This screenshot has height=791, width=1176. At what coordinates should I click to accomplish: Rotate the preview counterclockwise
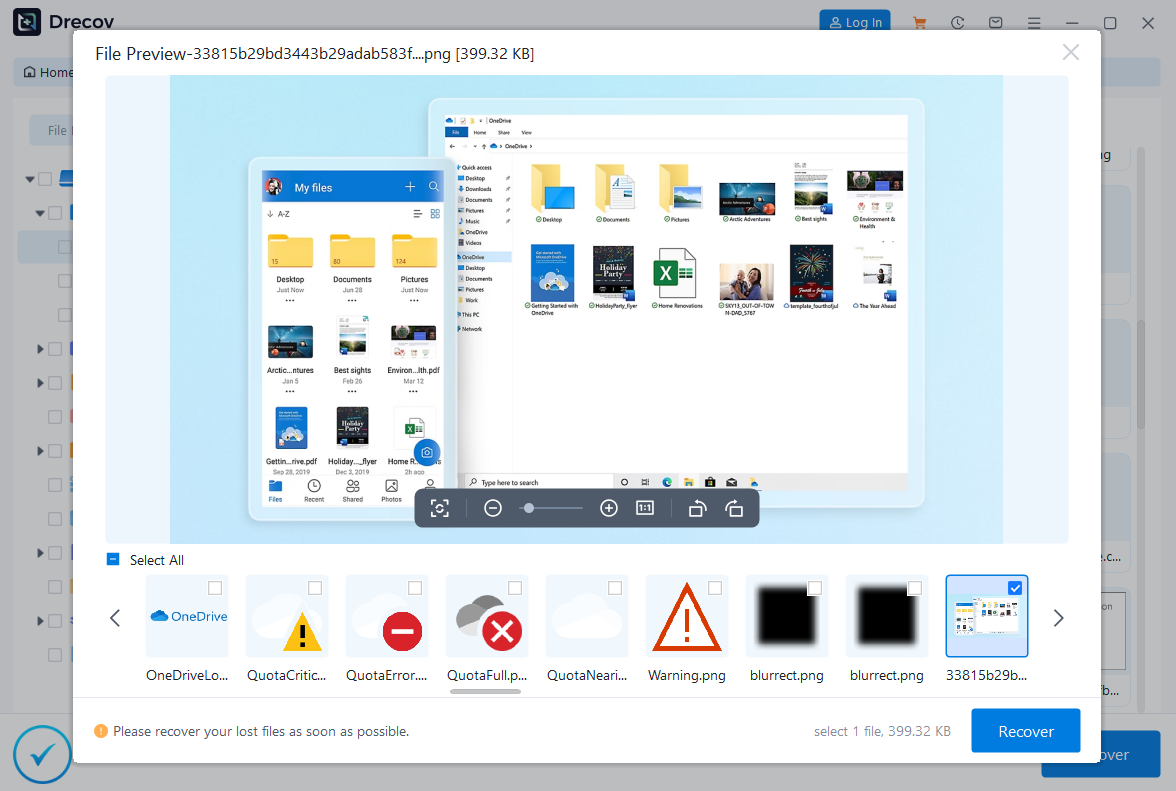pyautogui.click(x=697, y=507)
